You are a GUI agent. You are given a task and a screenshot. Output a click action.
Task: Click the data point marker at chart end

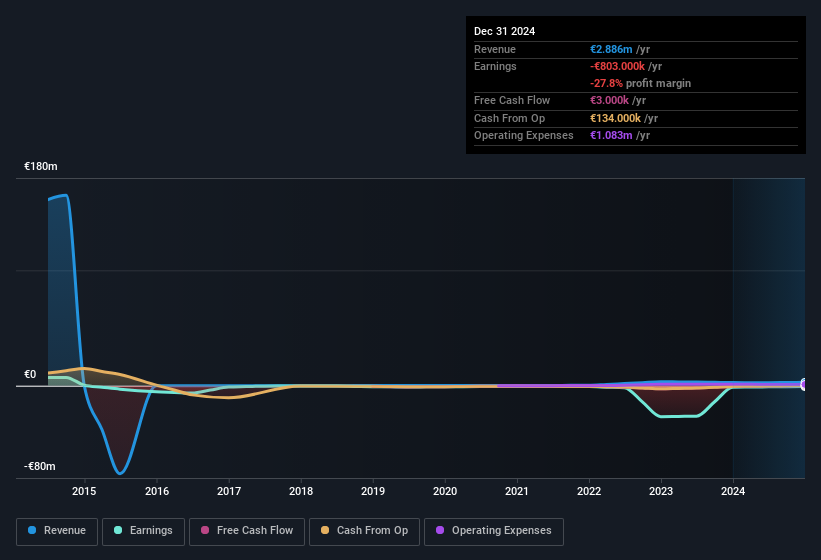coord(804,385)
